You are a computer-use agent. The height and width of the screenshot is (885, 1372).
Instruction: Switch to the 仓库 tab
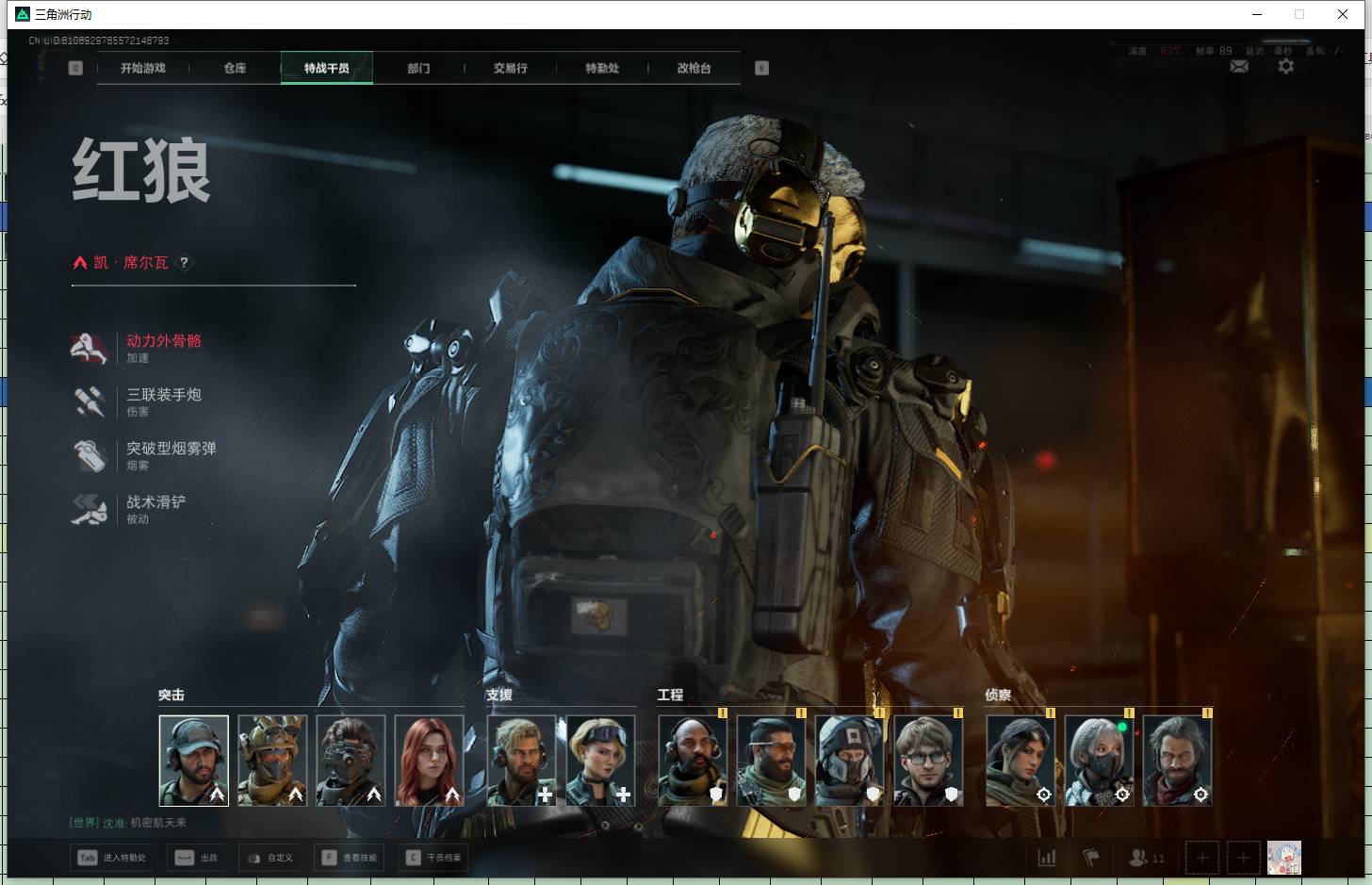coord(235,68)
